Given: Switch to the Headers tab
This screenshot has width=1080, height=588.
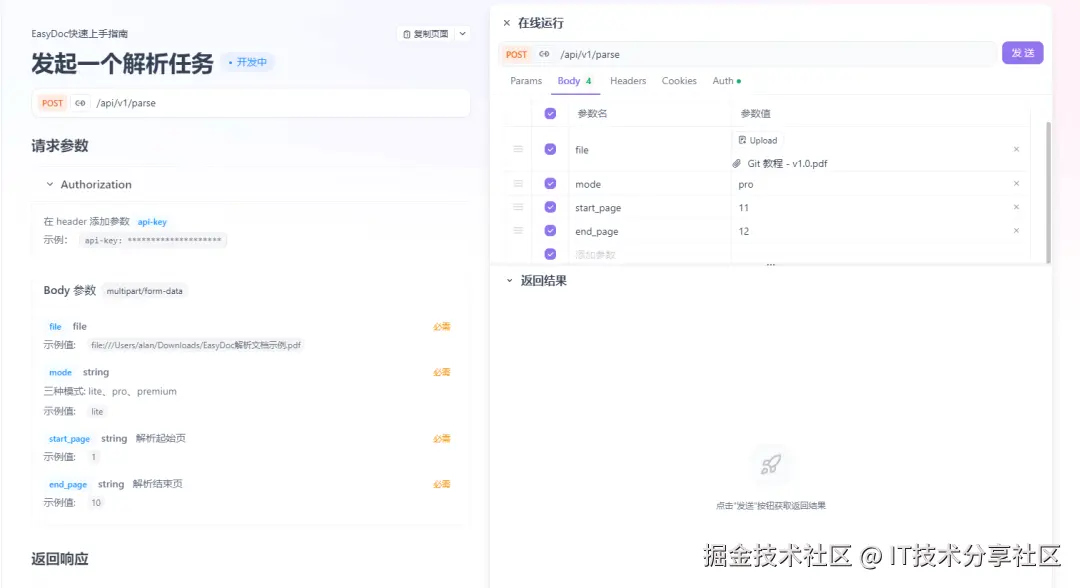Looking at the screenshot, I should (x=627, y=81).
